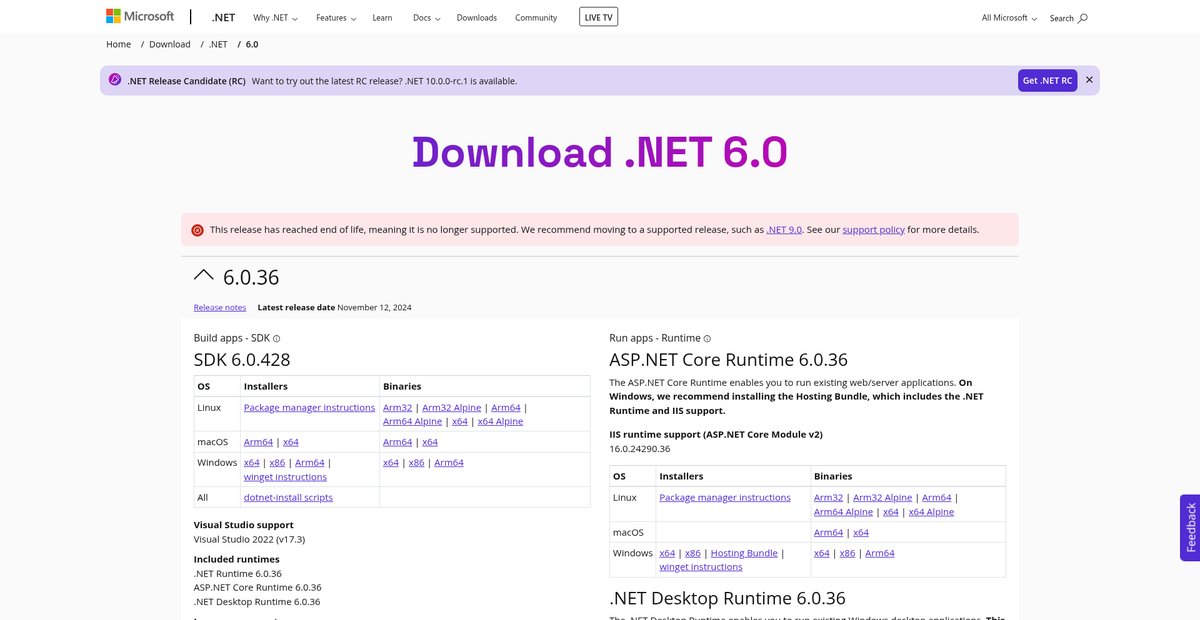Open Downloads in the top navigation
The width and height of the screenshot is (1200, 620).
pyautogui.click(x=477, y=18)
